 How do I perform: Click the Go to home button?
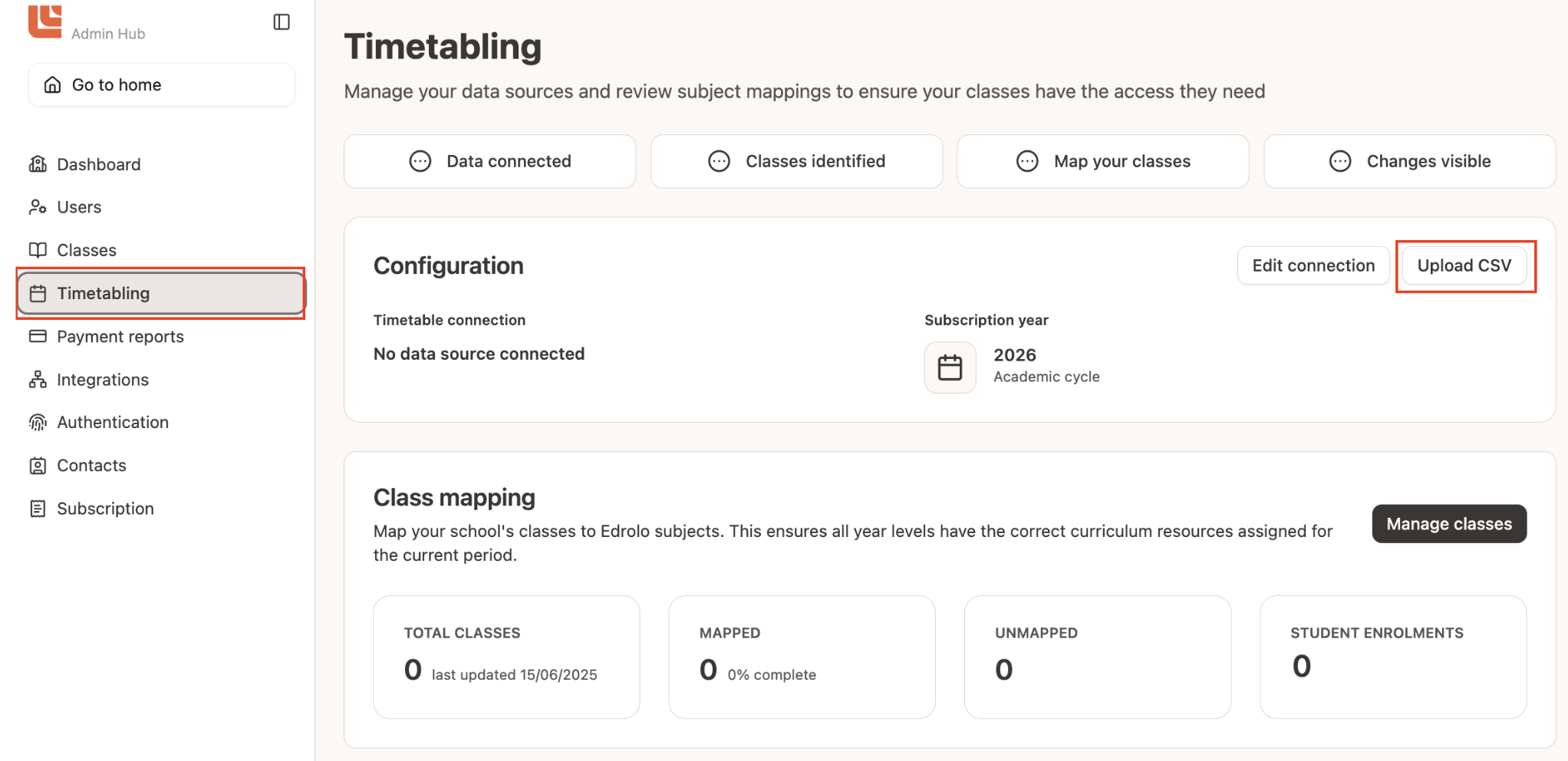tap(162, 84)
